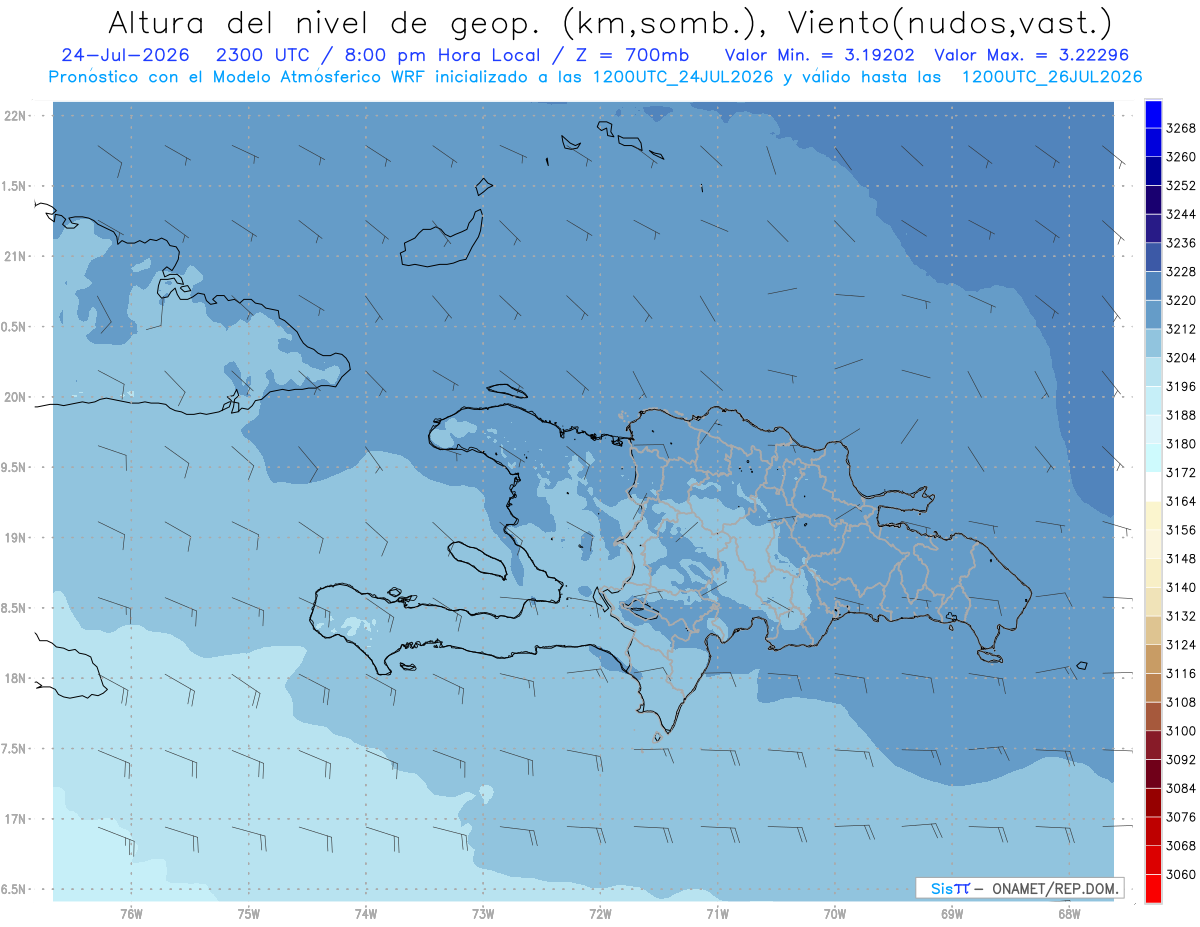This screenshot has width=1200, height=927.
Task: Click the '22N' latitude label
Action: [x=17, y=116]
